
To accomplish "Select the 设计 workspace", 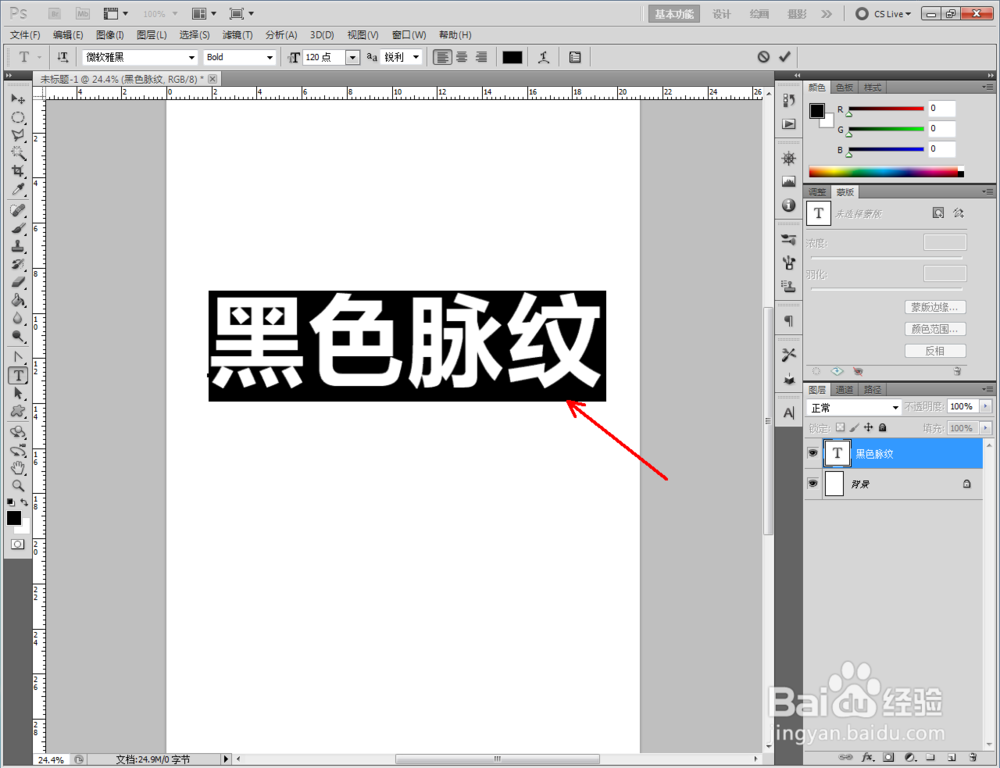I will pyautogui.click(x=721, y=14).
